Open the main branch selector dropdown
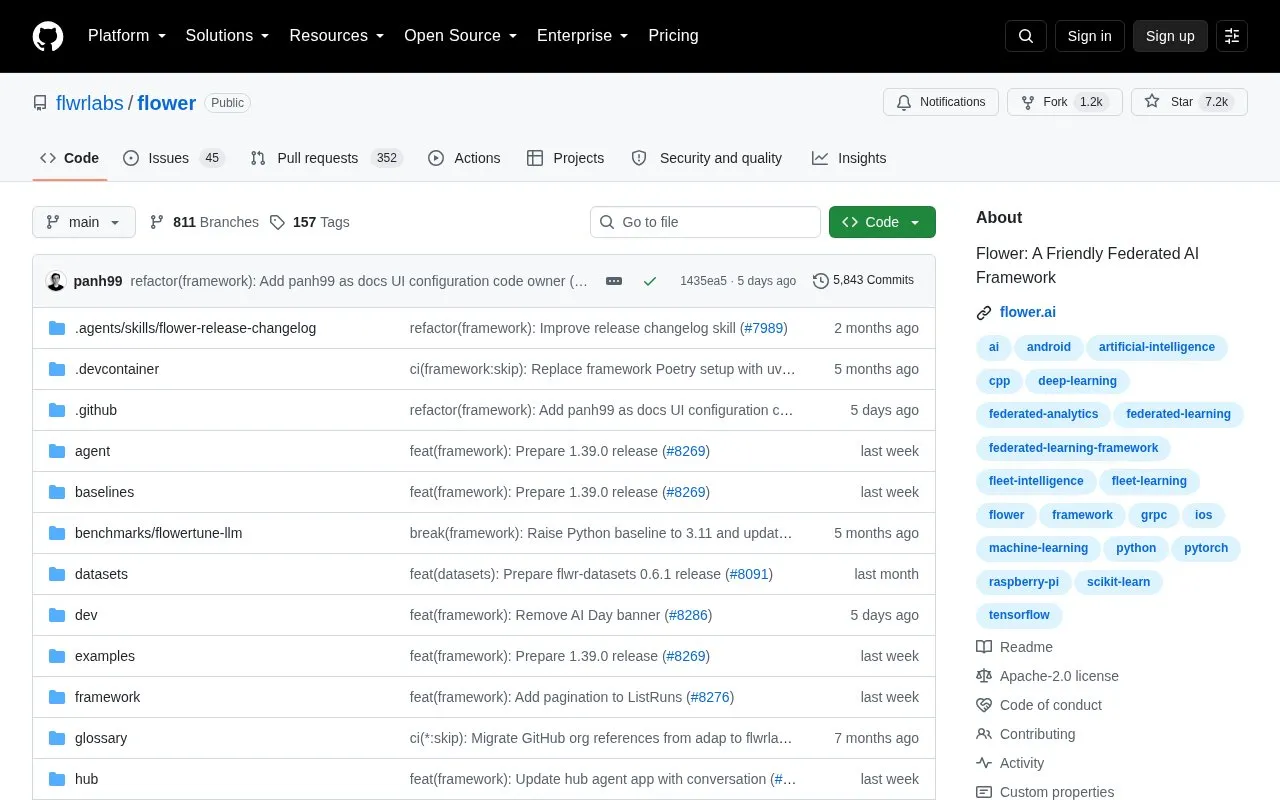 (84, 222)
